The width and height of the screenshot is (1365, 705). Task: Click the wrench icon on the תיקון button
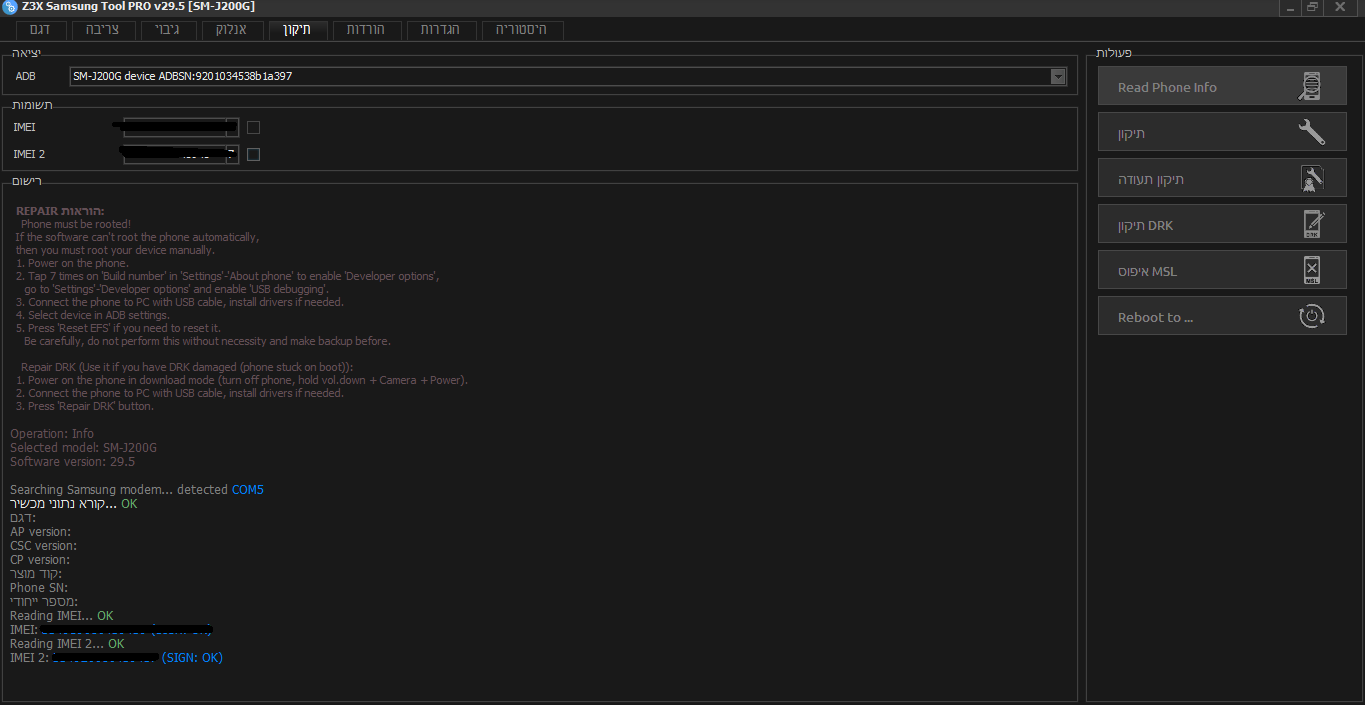click(1311, 132)
